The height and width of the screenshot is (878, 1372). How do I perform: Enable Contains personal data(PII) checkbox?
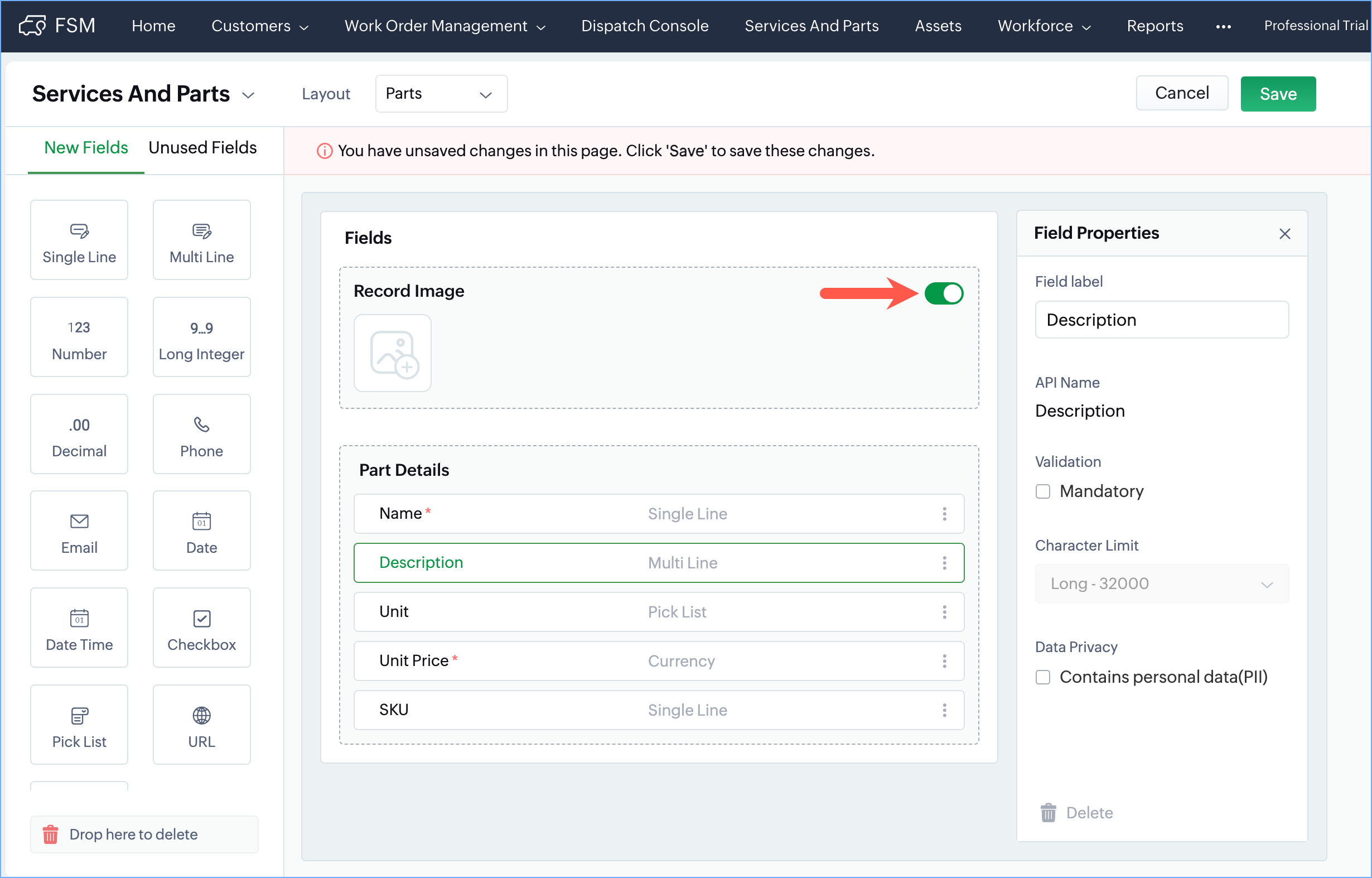pyautogui.click(x=1042, y=677)
